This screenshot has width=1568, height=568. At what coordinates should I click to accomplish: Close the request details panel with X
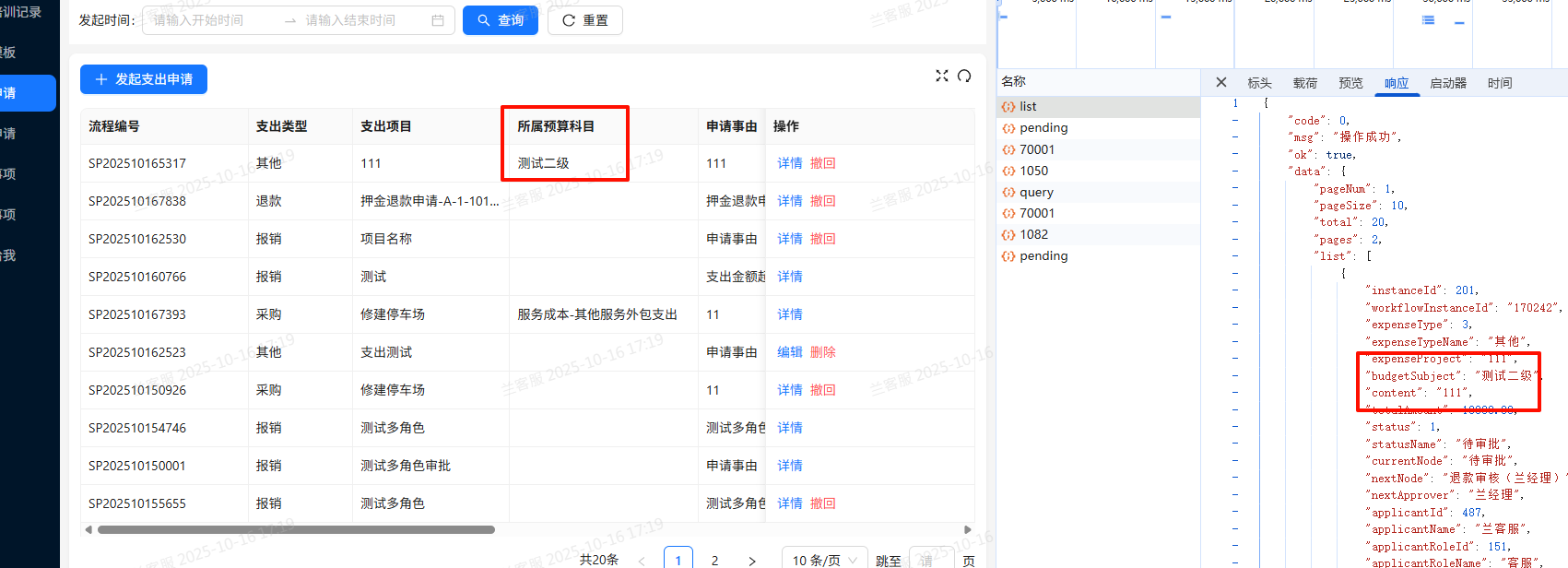1221,82
